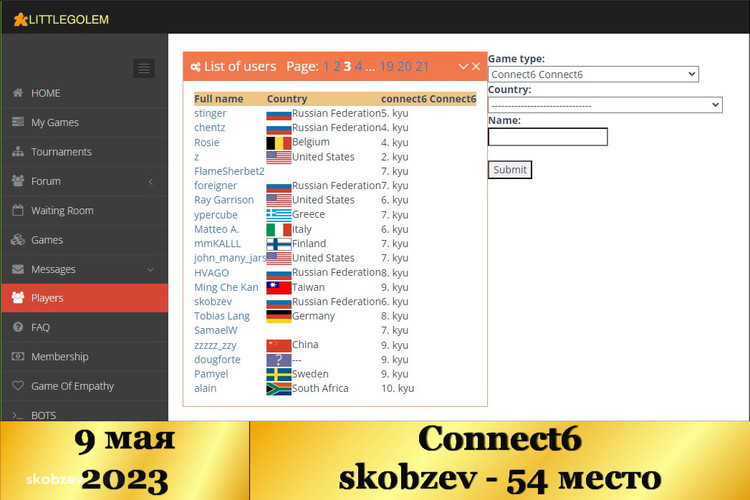This screenshot has height=500, width=750.
Task: Open the Country dropdown
Action: point(605,105)
